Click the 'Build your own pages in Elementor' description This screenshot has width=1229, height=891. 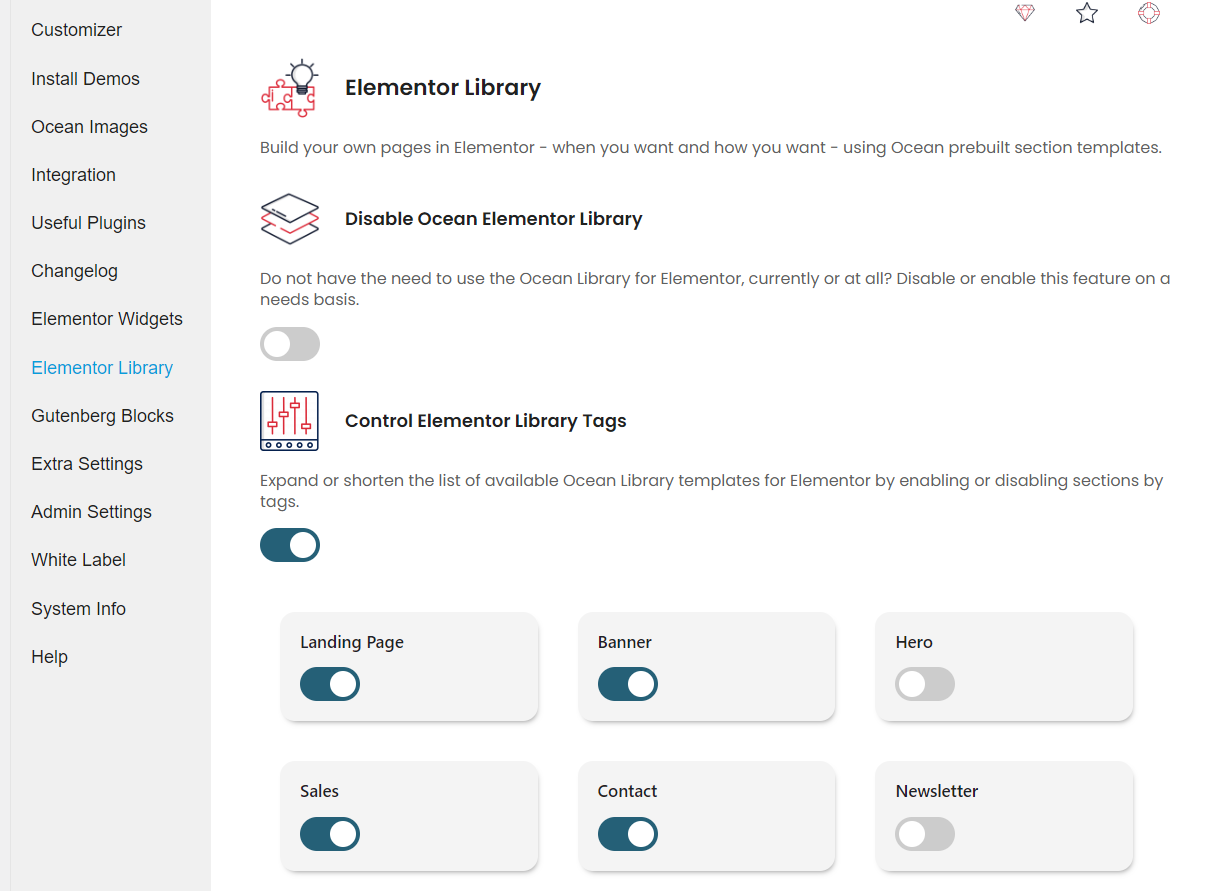tap(711, 148)
